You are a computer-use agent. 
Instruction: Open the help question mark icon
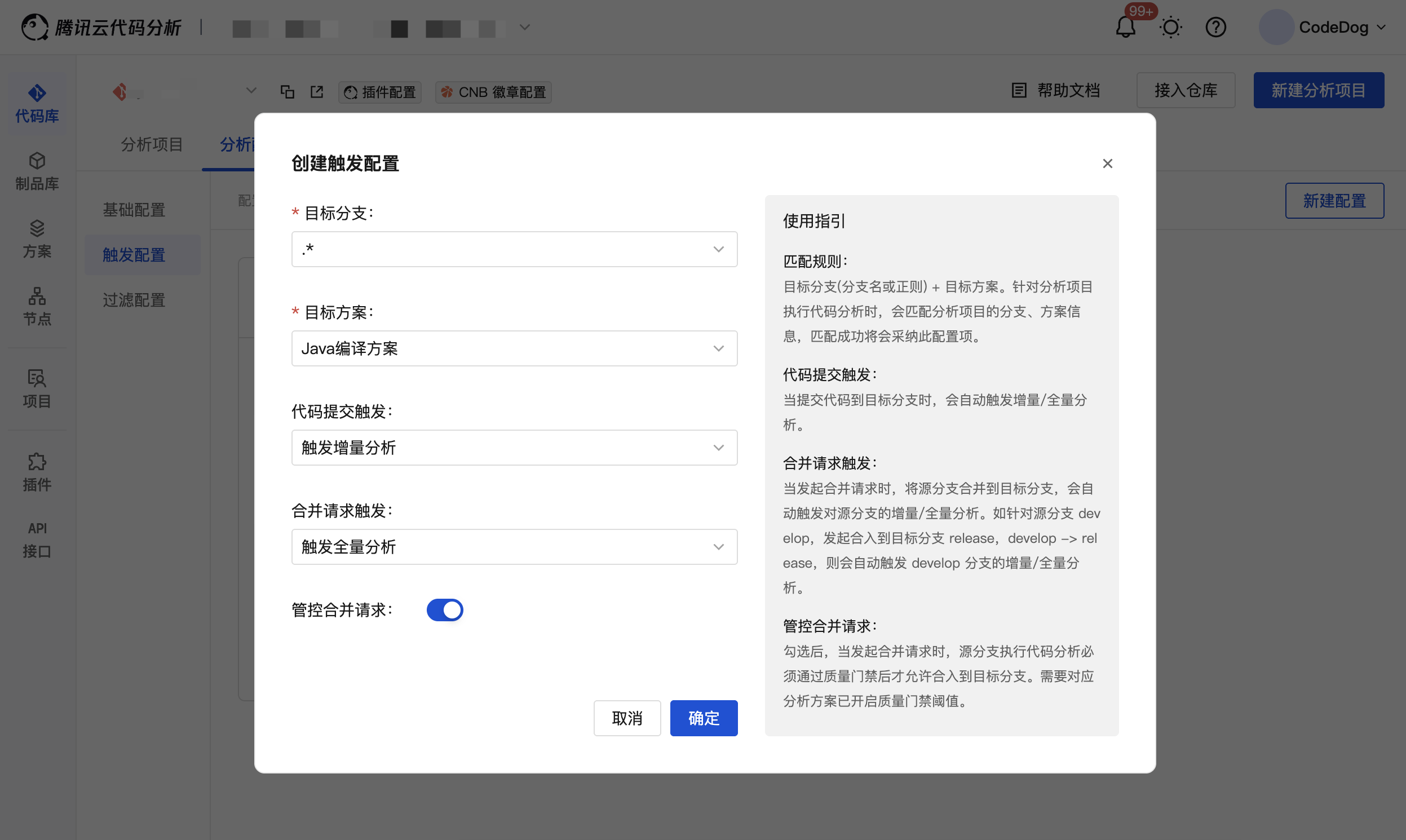click(1215, 27)
